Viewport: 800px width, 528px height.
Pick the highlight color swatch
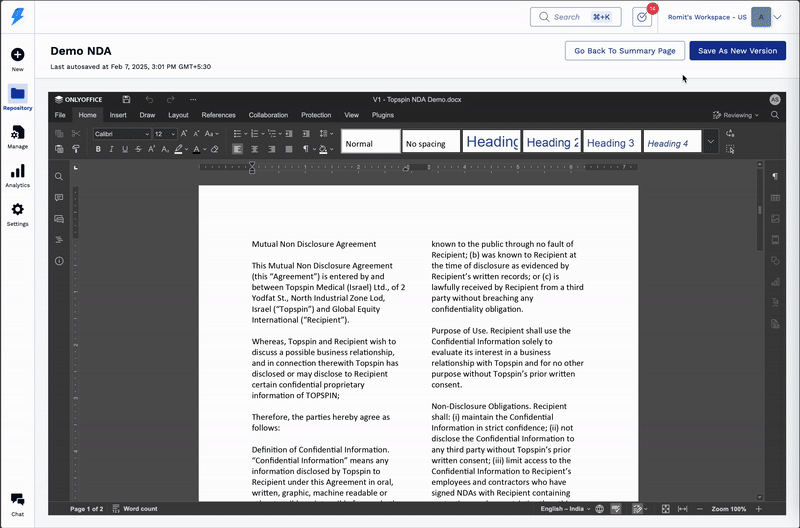pos(178,149)
